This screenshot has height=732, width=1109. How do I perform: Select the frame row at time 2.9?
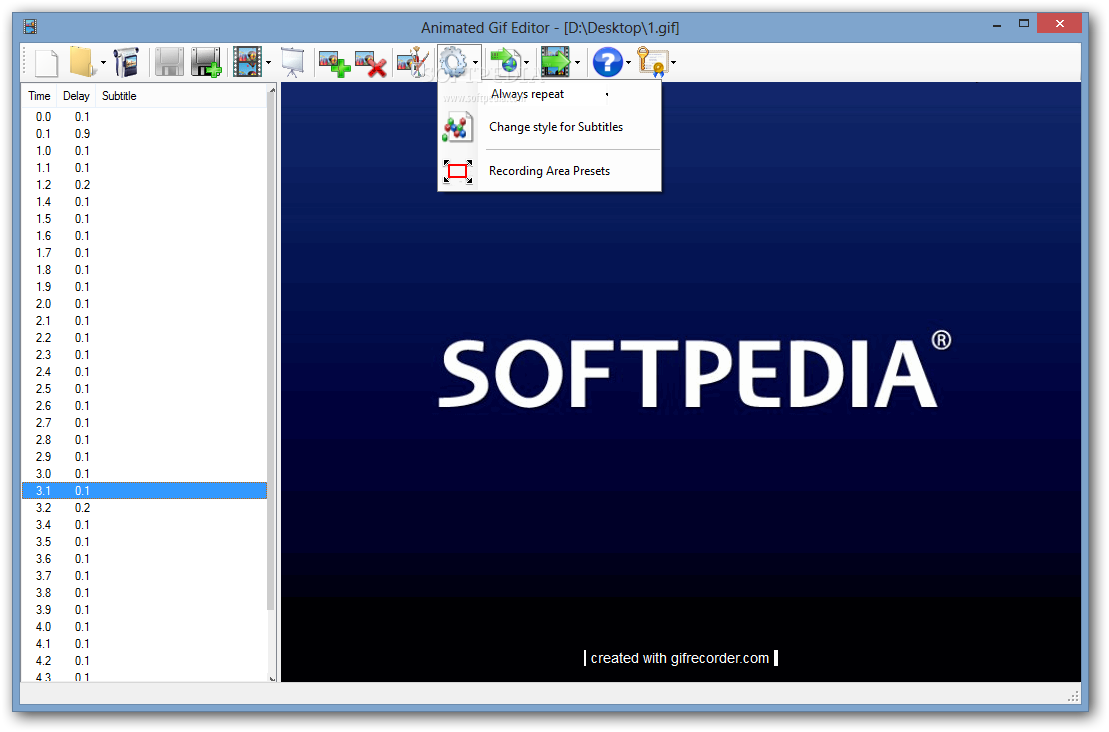pyautogui.click(x=144, y=457)
